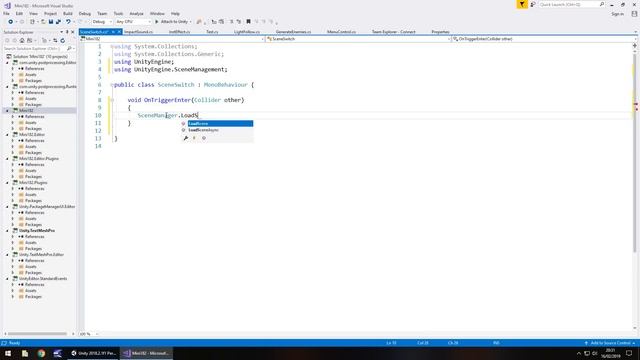
Task: Click the Save icon in the toolbar
Action: coord(51,22)
